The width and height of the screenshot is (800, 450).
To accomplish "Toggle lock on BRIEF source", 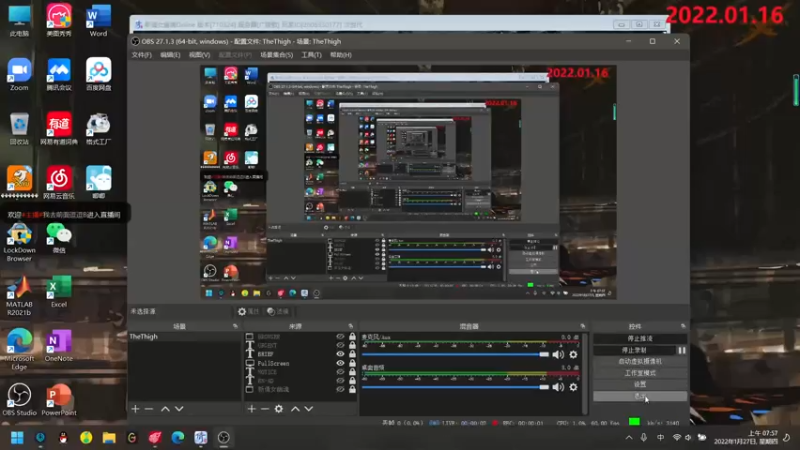I will tap(352, 354).
